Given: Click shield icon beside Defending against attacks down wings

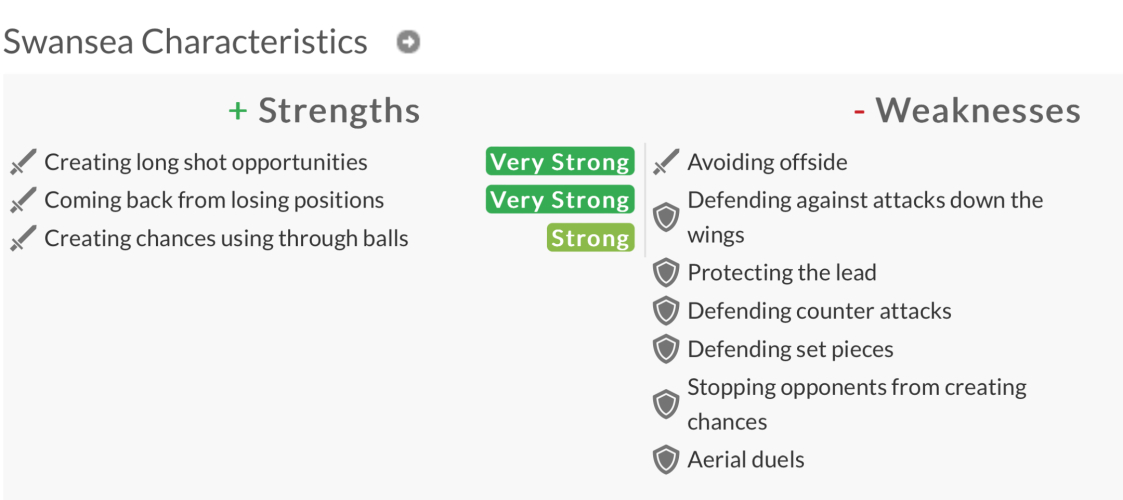Looking at the screenshot, I should click(666, 217).
